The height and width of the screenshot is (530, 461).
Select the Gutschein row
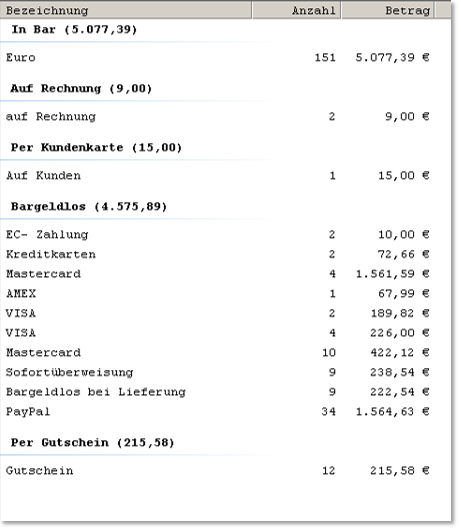click(225, 471)
